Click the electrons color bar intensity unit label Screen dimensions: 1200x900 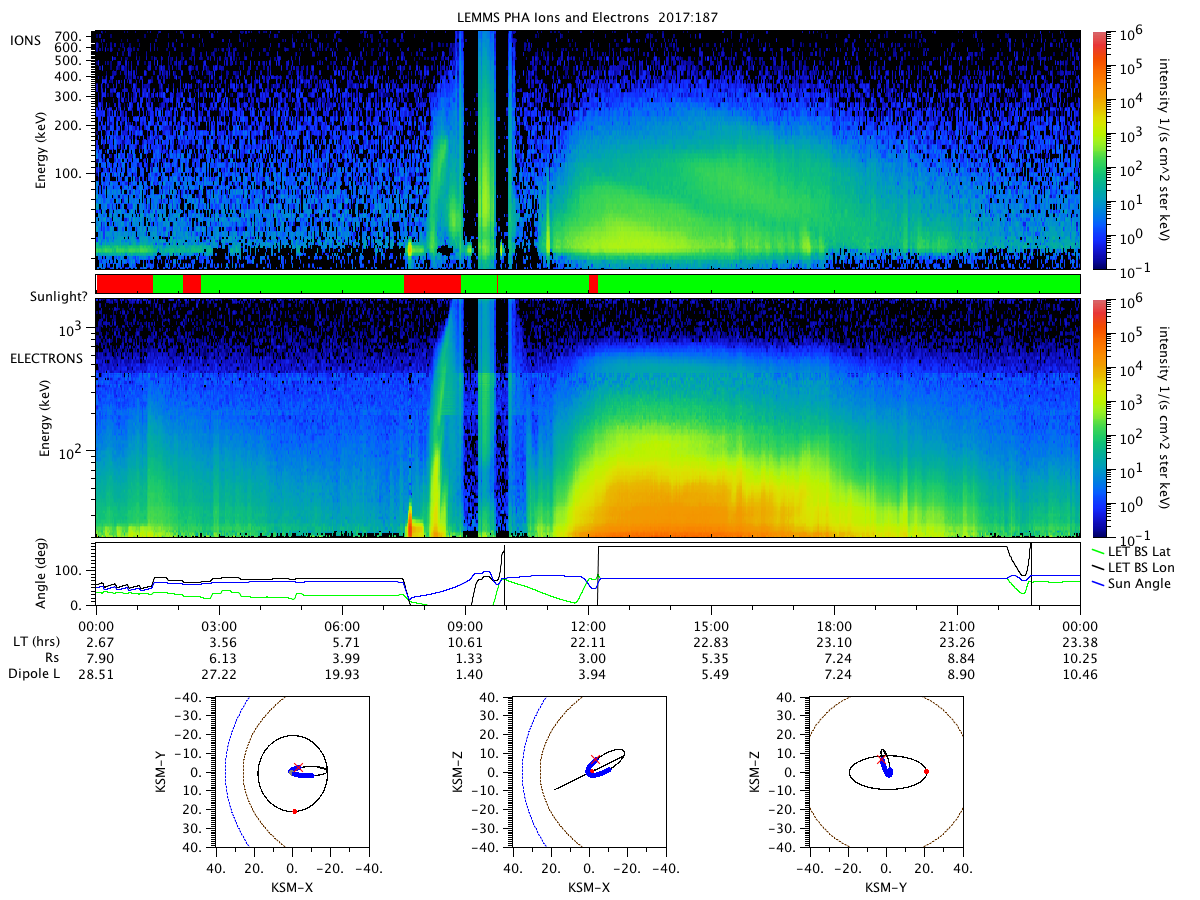click(1162, 417)
